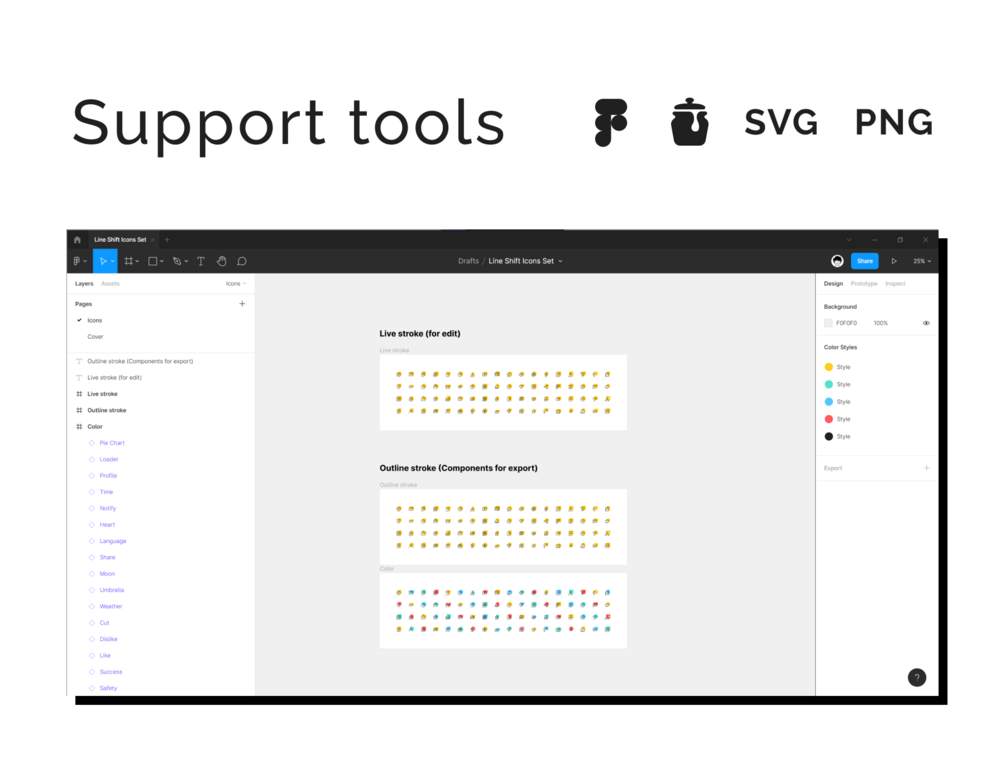Select 'Outline stroke (Components for export)' text layer

[140, 362]
